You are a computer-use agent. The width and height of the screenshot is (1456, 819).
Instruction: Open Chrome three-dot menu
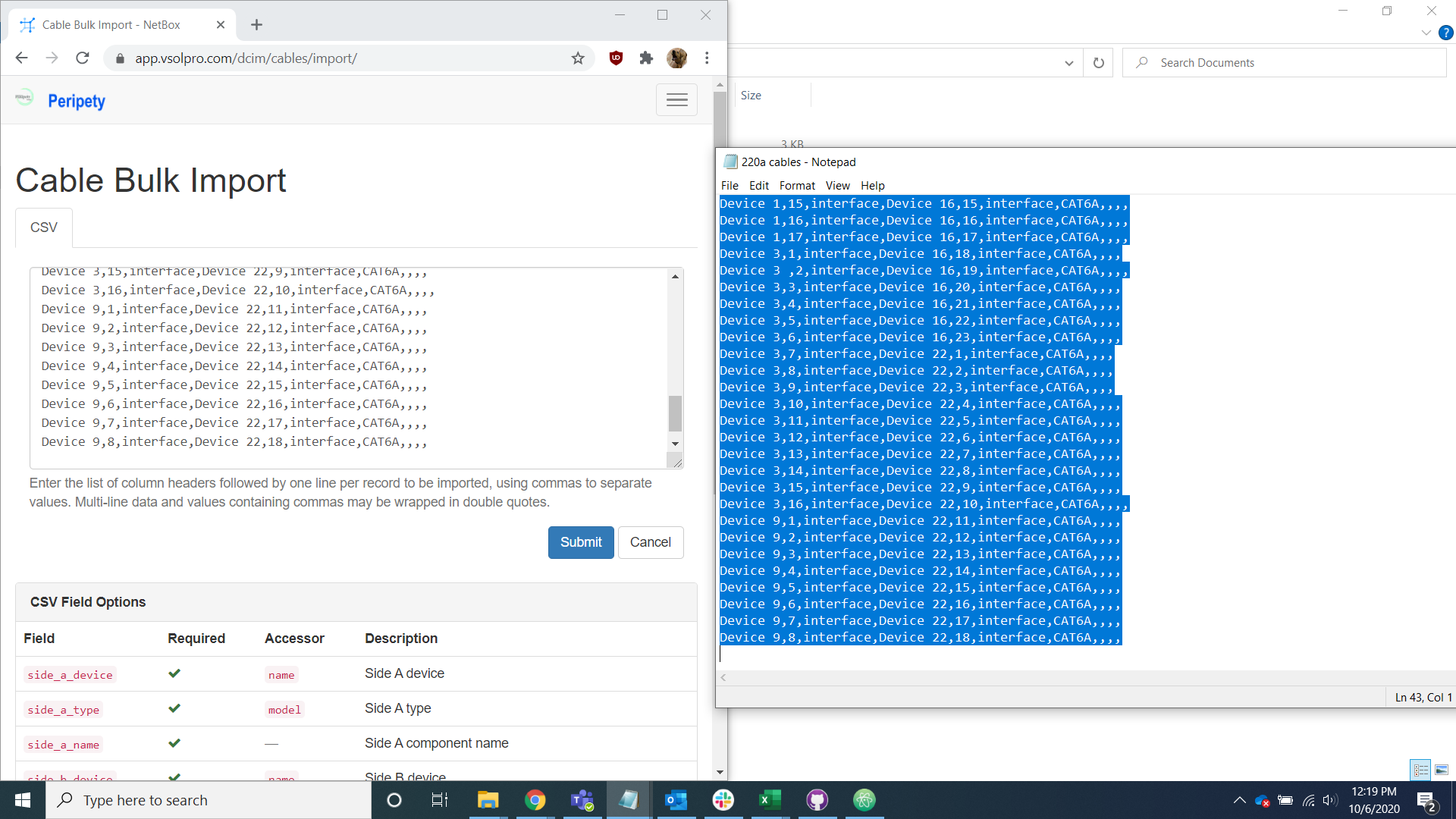point(707,58)
